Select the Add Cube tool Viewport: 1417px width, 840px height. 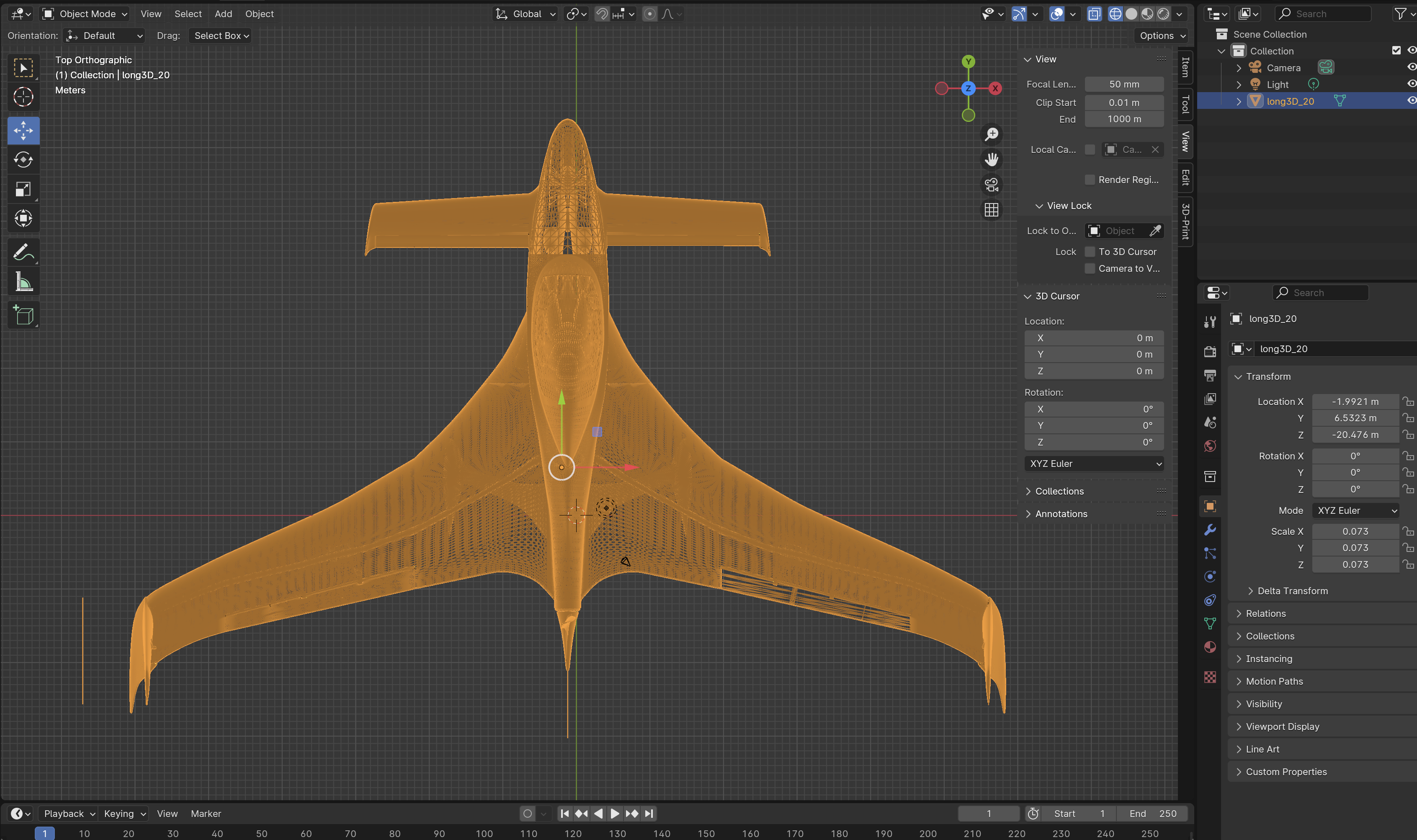23,315
